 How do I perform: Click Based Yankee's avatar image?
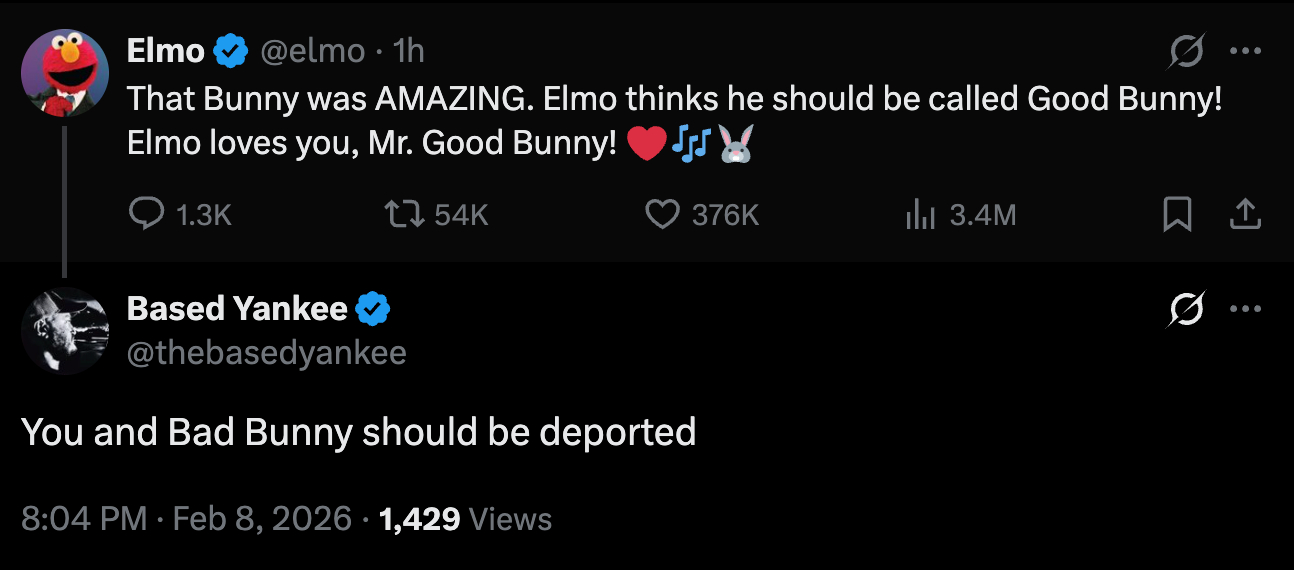point(65,330)
